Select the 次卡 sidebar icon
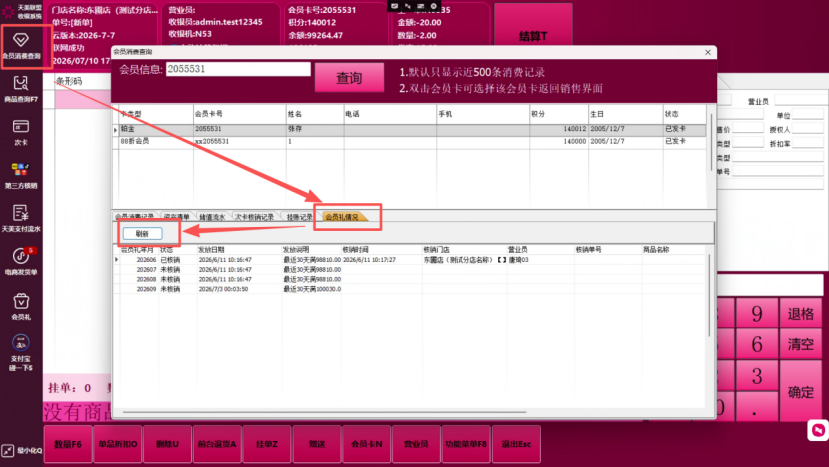This screenshot has width=829, height=467. click(x=21, y=132)
